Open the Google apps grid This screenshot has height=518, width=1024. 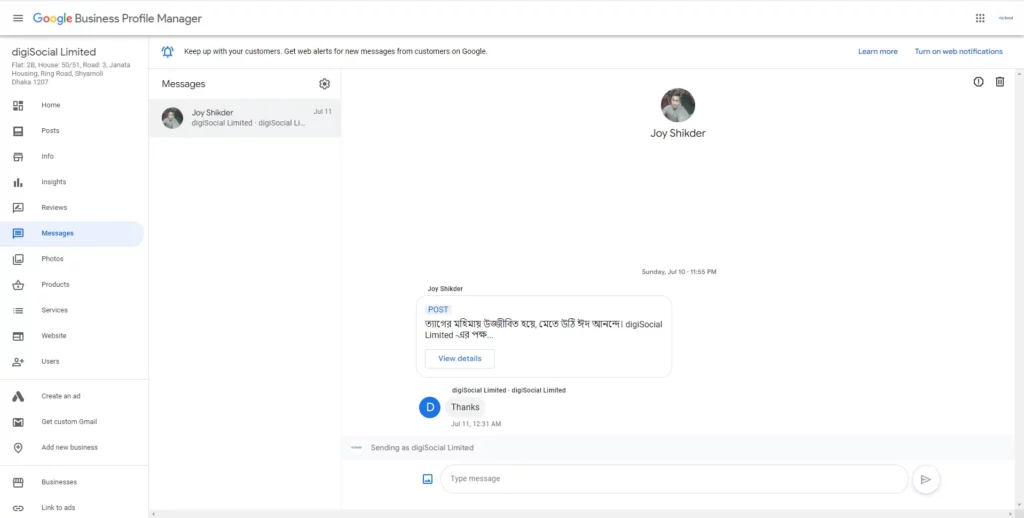pos(980,18)
